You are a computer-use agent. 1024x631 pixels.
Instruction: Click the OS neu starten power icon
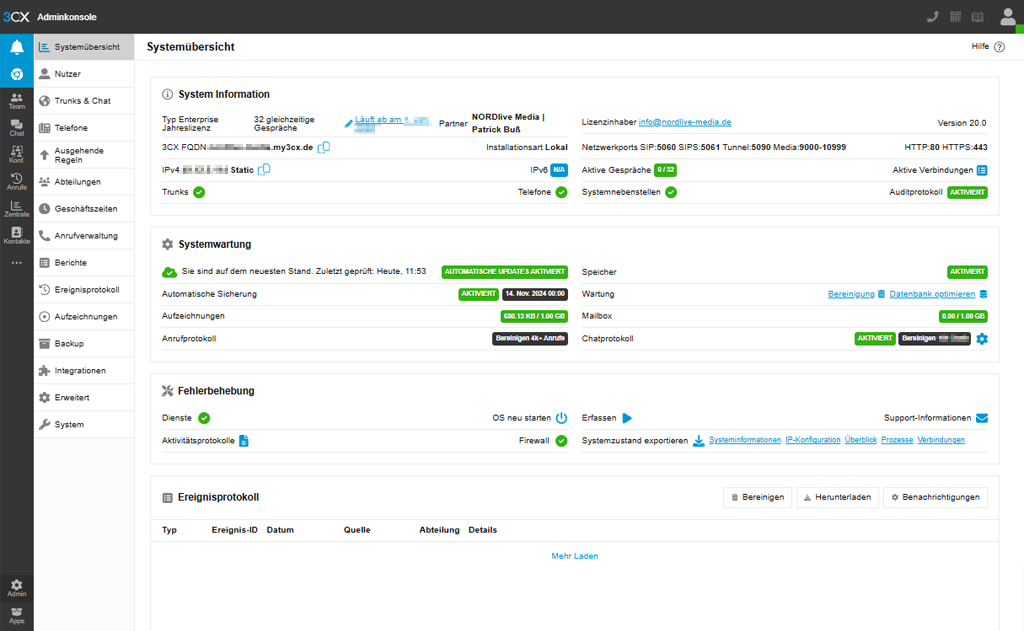(x=561, y=418)
